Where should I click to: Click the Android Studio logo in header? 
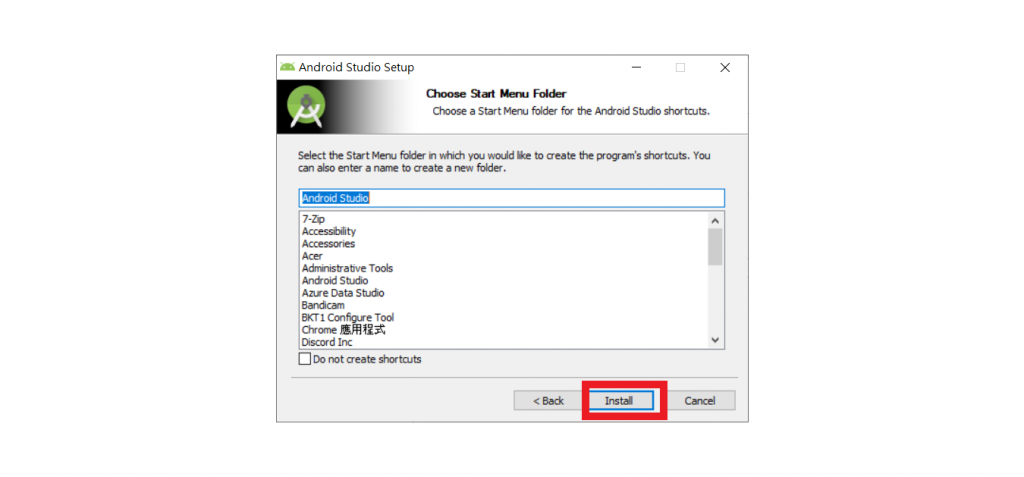tap(307, 107)
